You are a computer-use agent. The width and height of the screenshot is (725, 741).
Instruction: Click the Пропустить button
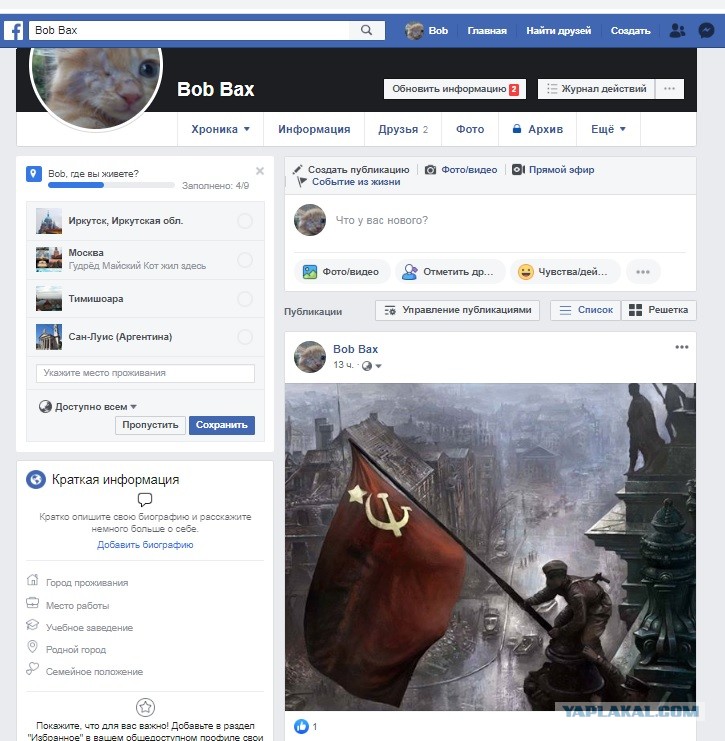[150, 425]
